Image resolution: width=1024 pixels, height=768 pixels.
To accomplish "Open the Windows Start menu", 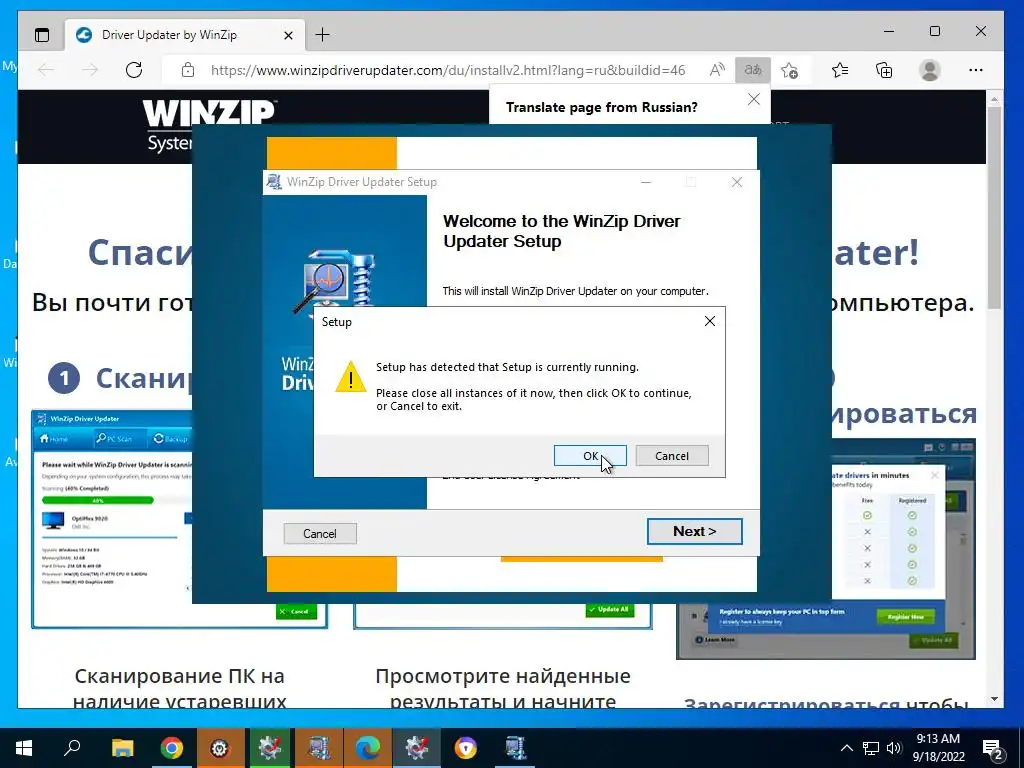I will tap(24, 748).
